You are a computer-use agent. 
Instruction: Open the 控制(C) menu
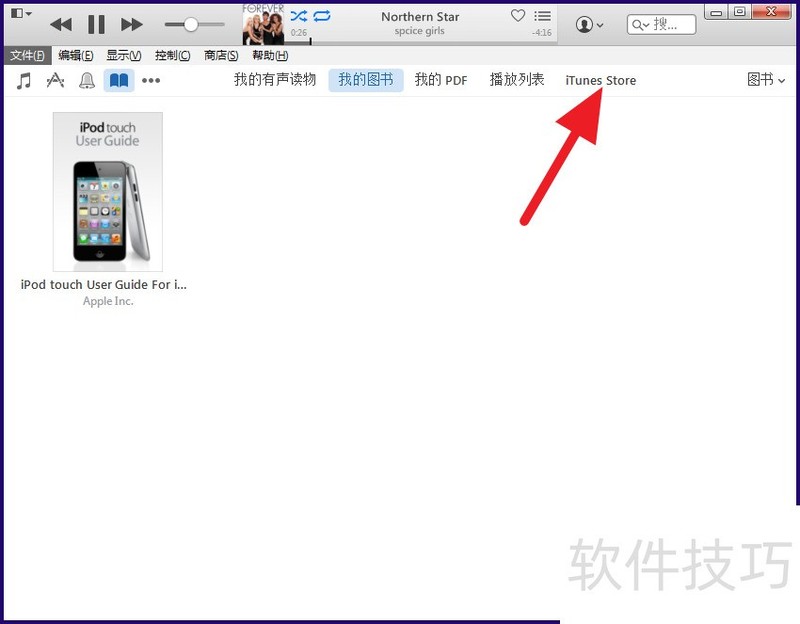pos(172,55)
